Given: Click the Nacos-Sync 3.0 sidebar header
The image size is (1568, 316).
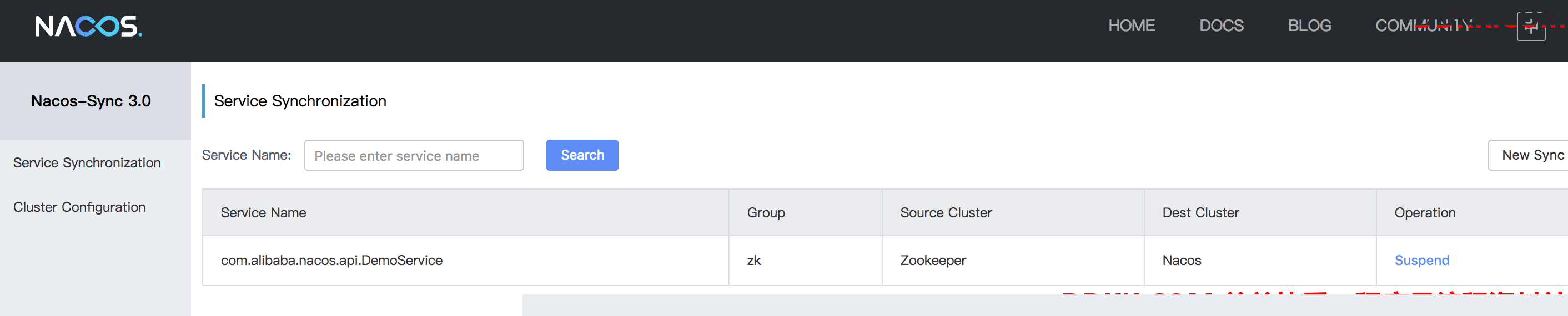Looking at the screenshot, I should pyautogui.click(x=91, y=101).
